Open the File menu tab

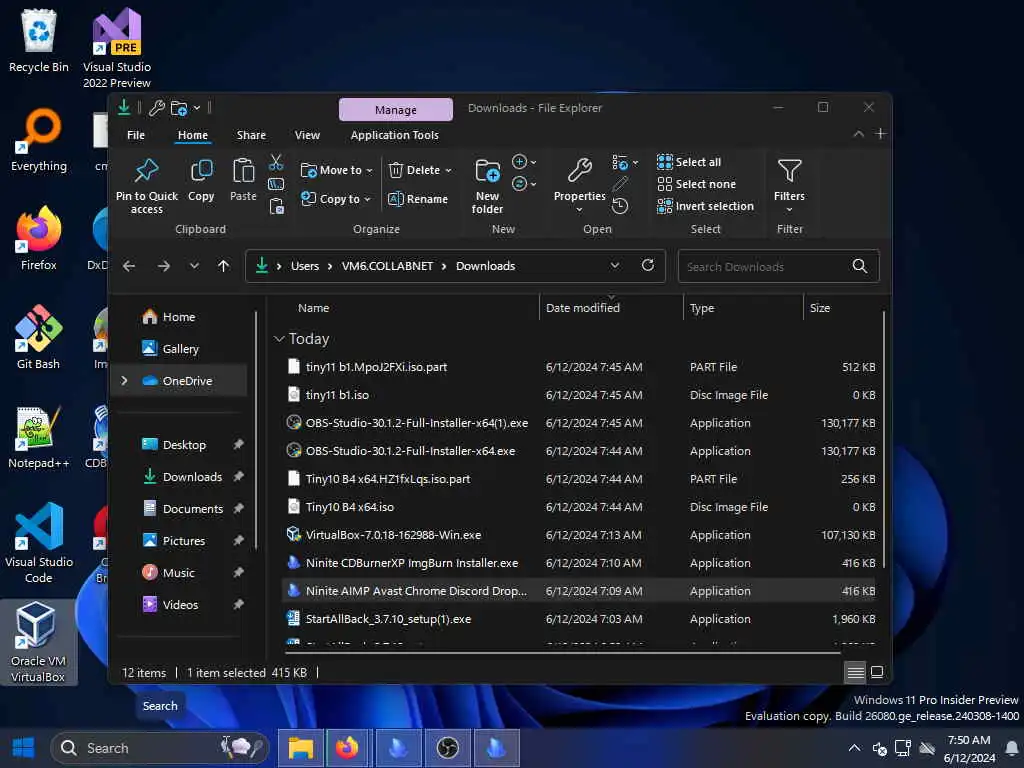(136, 135)
